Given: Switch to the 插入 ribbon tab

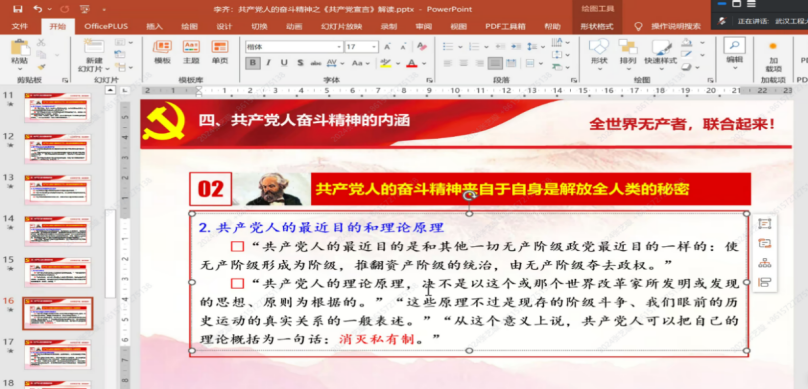Looking at the screenshot, I should click(x=154, y=26).
